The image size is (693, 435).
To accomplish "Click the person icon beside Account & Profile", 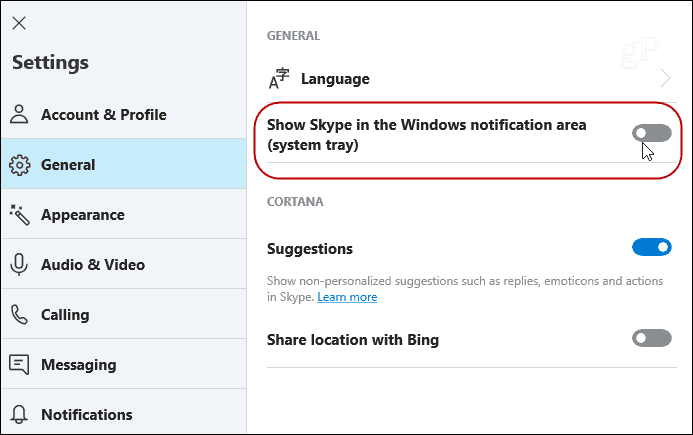I will (x=19, y=114).
